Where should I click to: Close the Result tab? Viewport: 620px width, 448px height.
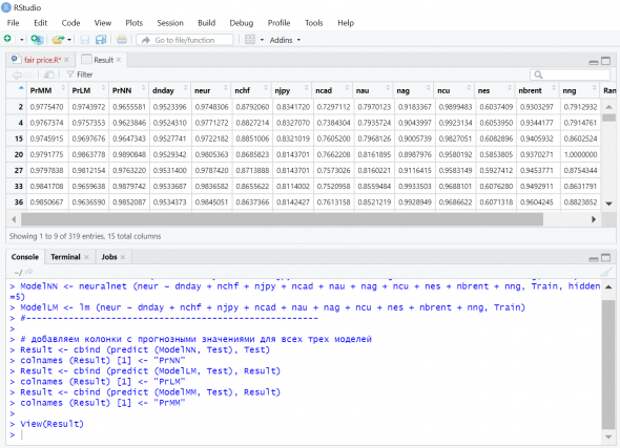[119, 60]
